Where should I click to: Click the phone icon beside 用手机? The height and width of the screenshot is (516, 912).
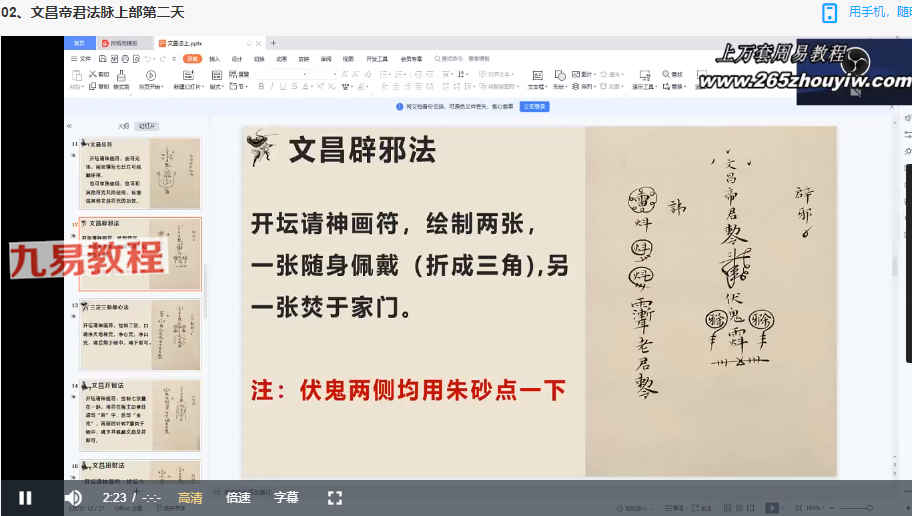829,13
